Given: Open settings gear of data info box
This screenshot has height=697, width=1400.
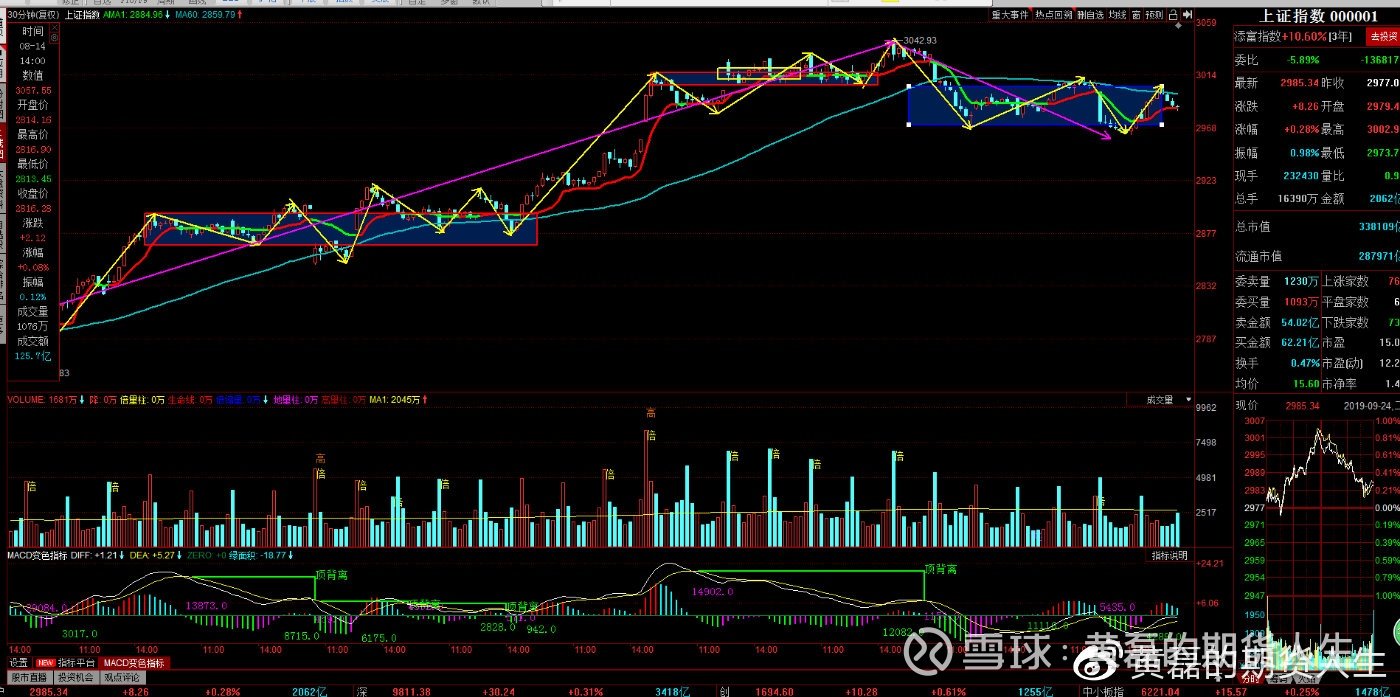Looking at the screenshot, I should (54, 38).
